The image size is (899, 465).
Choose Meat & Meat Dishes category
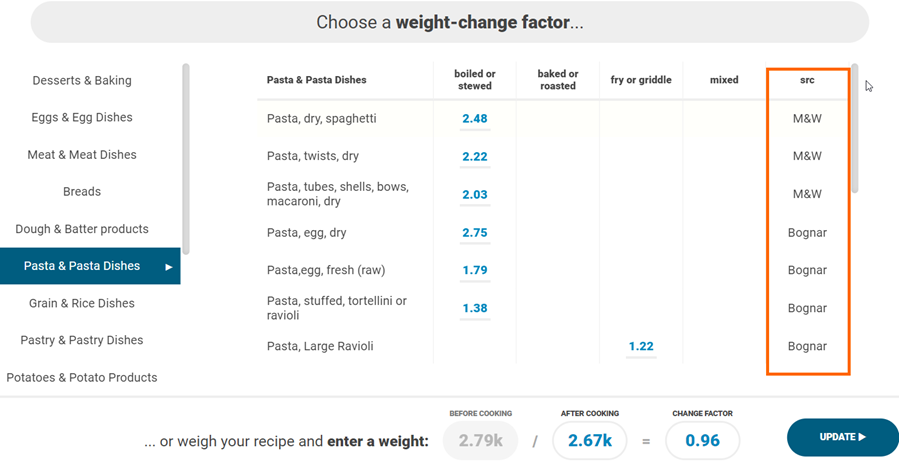tap(82, 155)
